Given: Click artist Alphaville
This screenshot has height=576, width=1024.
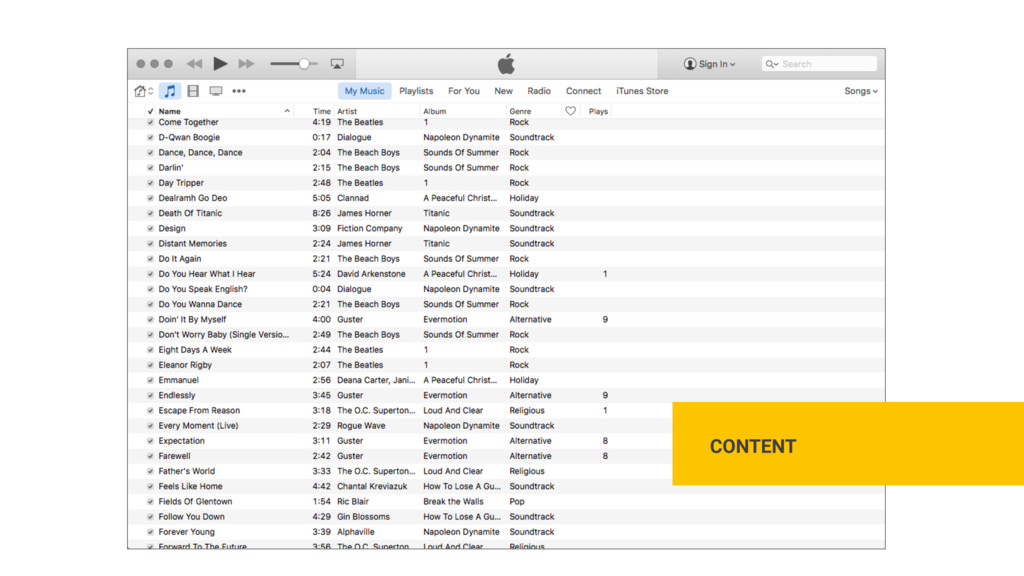Looking at the screenshot, I should [x=356, y=532].
